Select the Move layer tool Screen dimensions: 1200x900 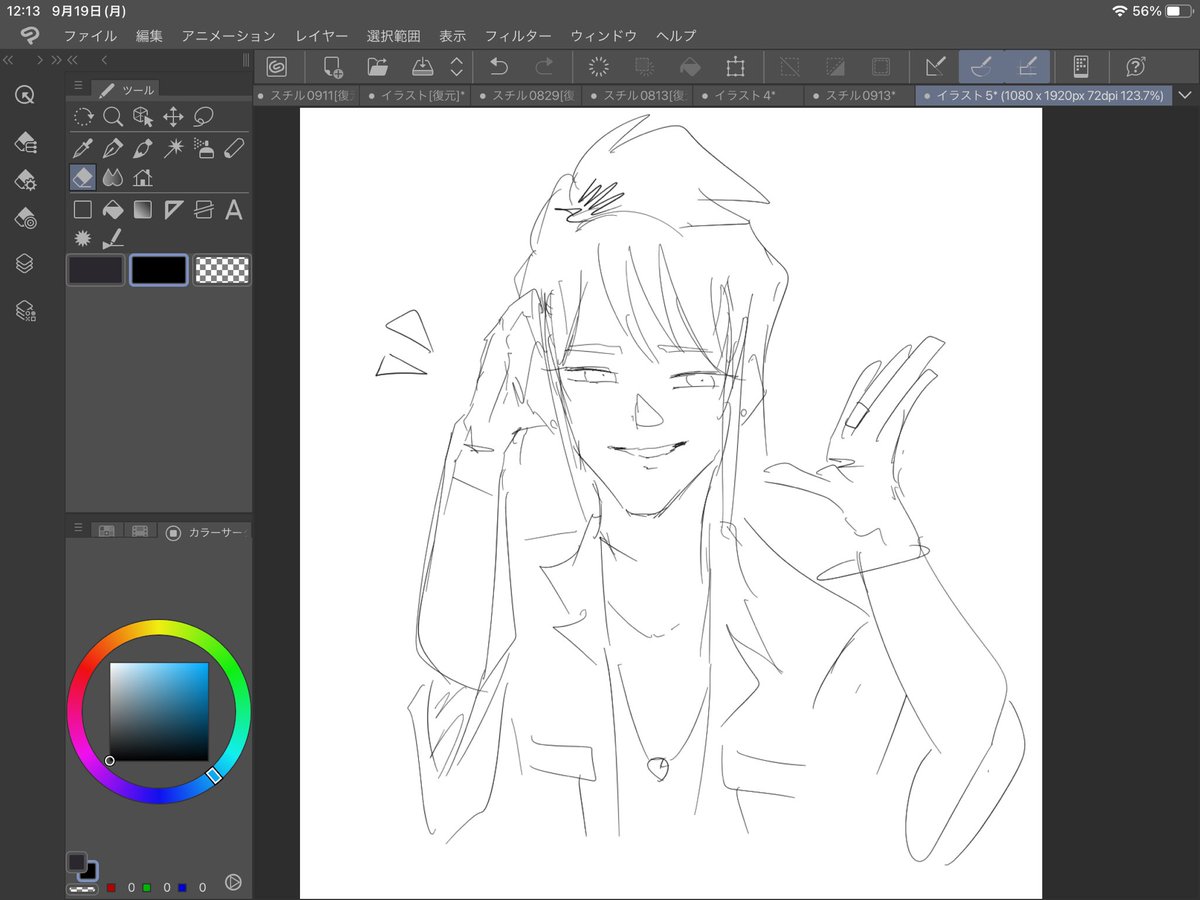173,118
